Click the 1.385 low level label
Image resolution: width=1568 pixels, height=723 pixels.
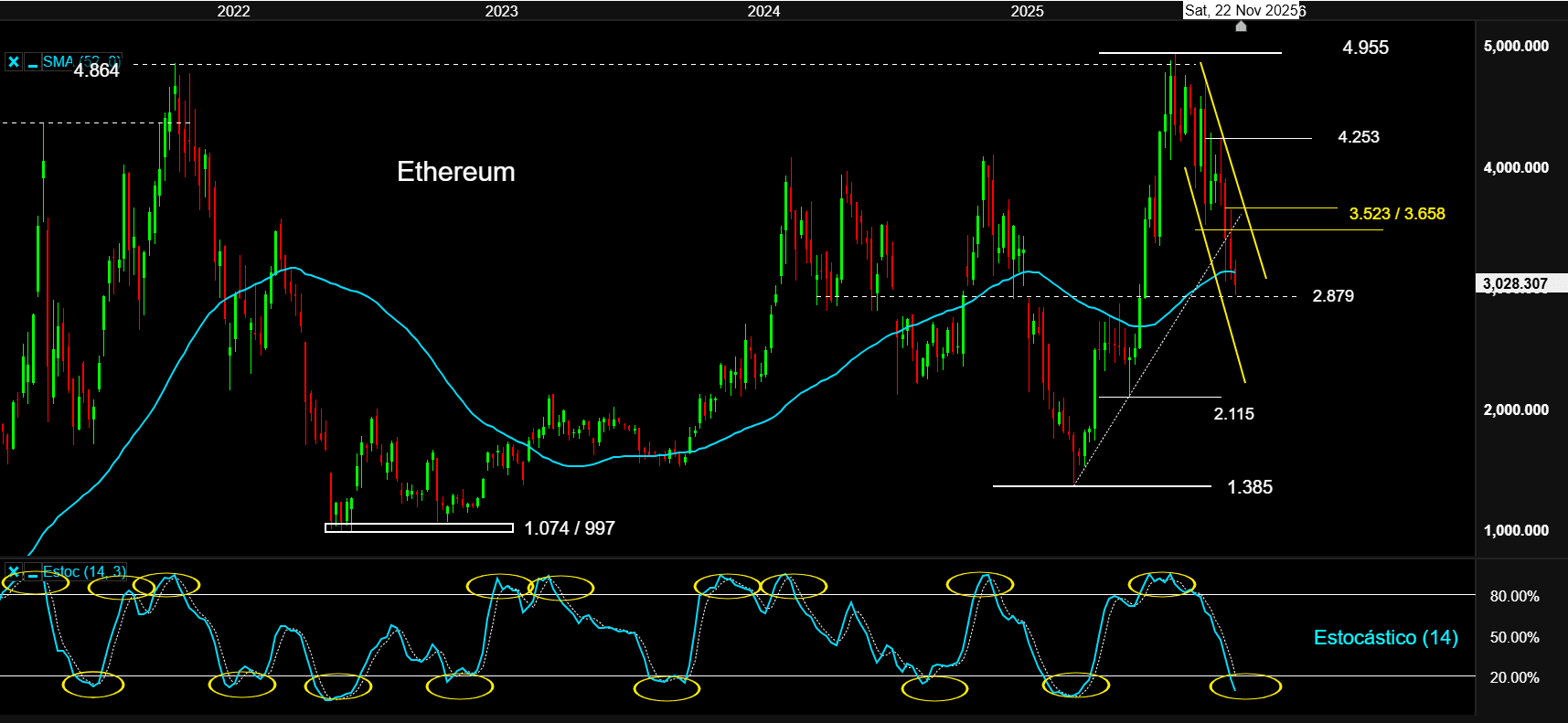pos(1250,487)
